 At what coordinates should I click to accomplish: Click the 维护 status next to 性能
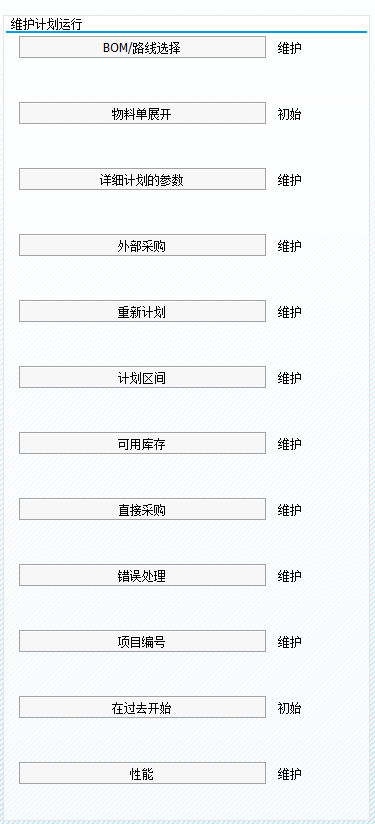pos(289,774)
